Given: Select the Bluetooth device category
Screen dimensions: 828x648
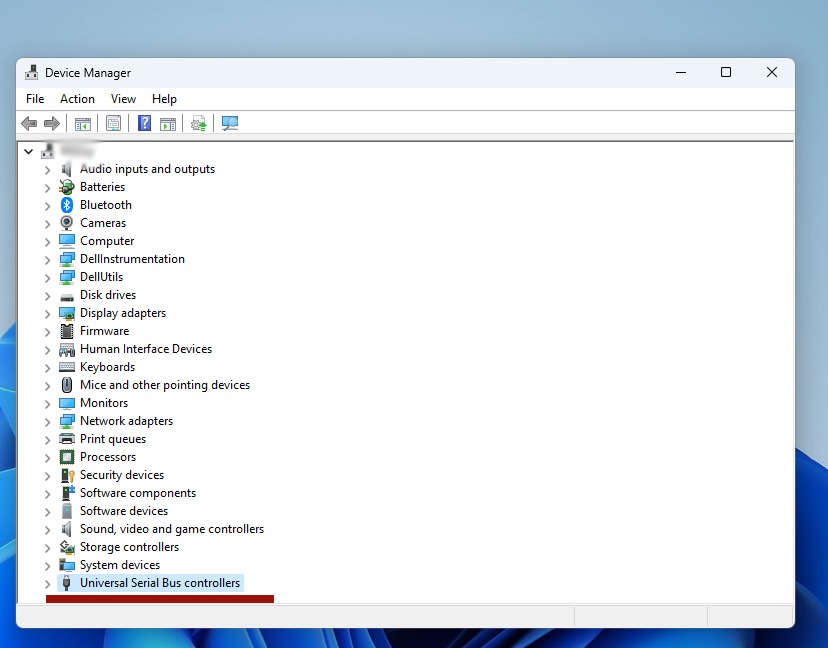Looking at the screenshot, I should [105, 204].
